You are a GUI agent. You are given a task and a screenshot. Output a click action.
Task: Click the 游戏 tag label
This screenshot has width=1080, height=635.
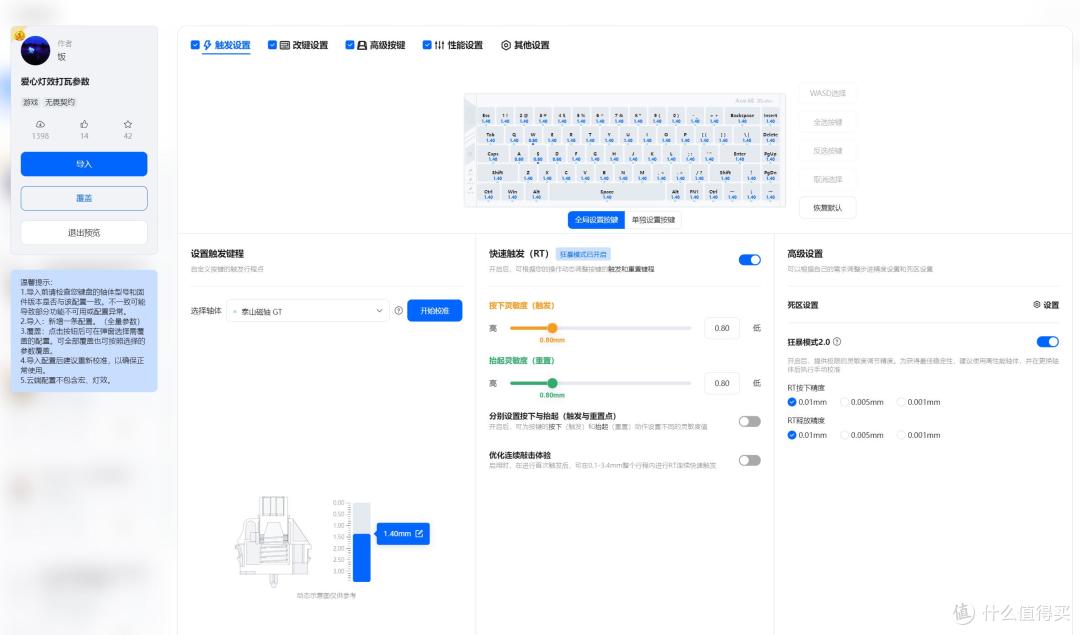click(x=30, y=102)
